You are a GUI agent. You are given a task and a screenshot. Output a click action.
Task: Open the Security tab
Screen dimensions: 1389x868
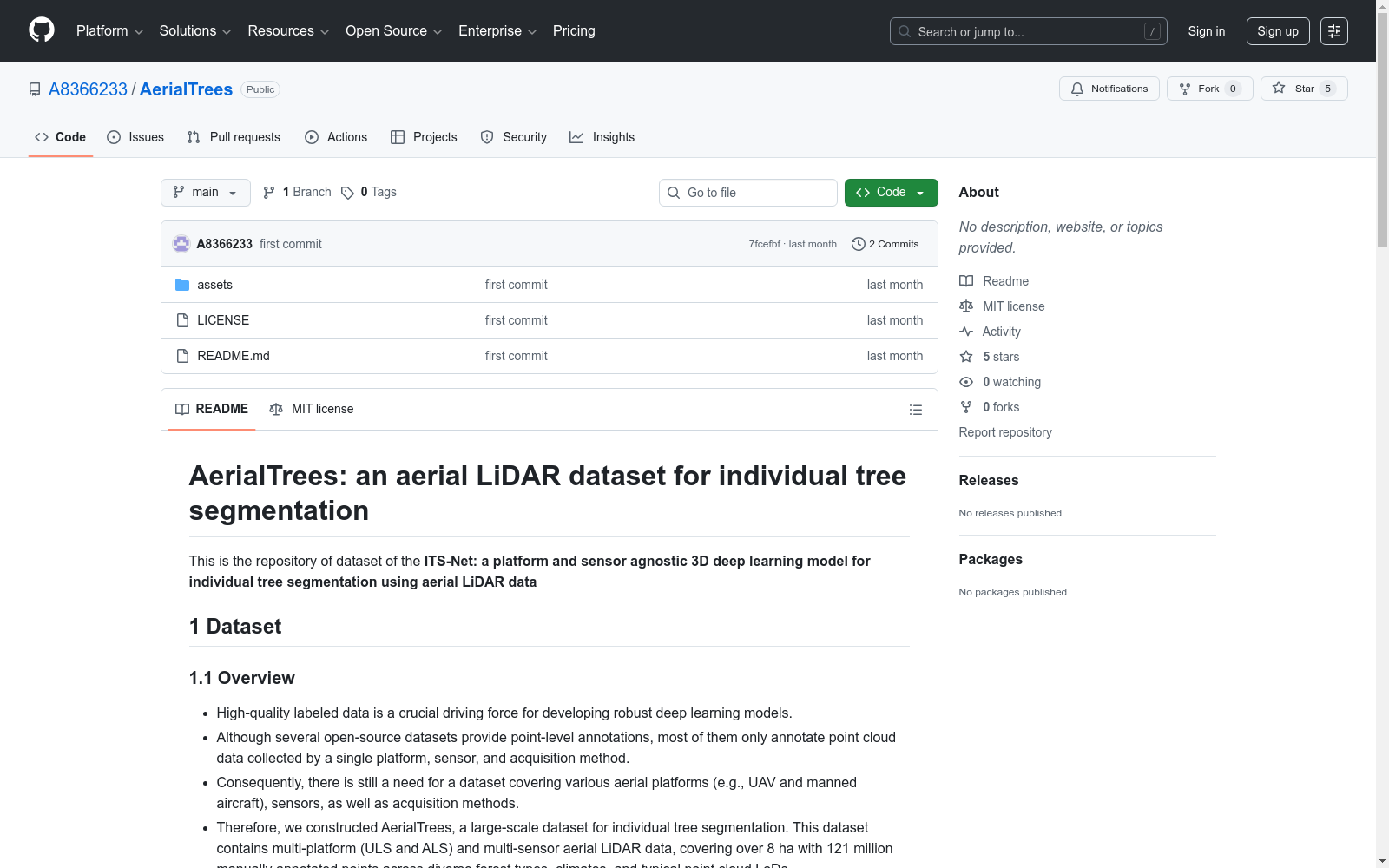(x=514, y=137)
